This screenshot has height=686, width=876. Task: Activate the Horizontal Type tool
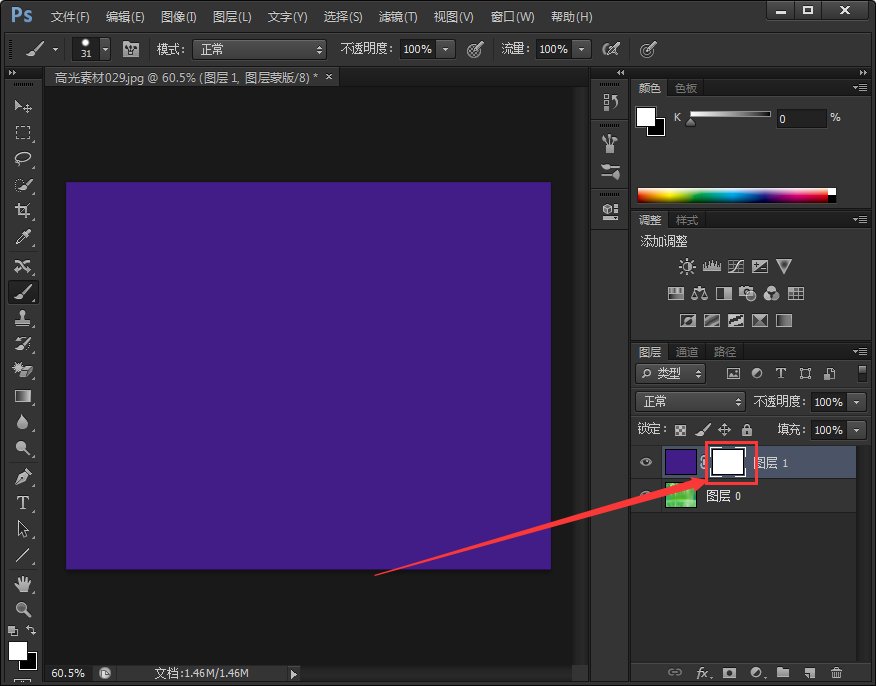[x=22, y=503]
